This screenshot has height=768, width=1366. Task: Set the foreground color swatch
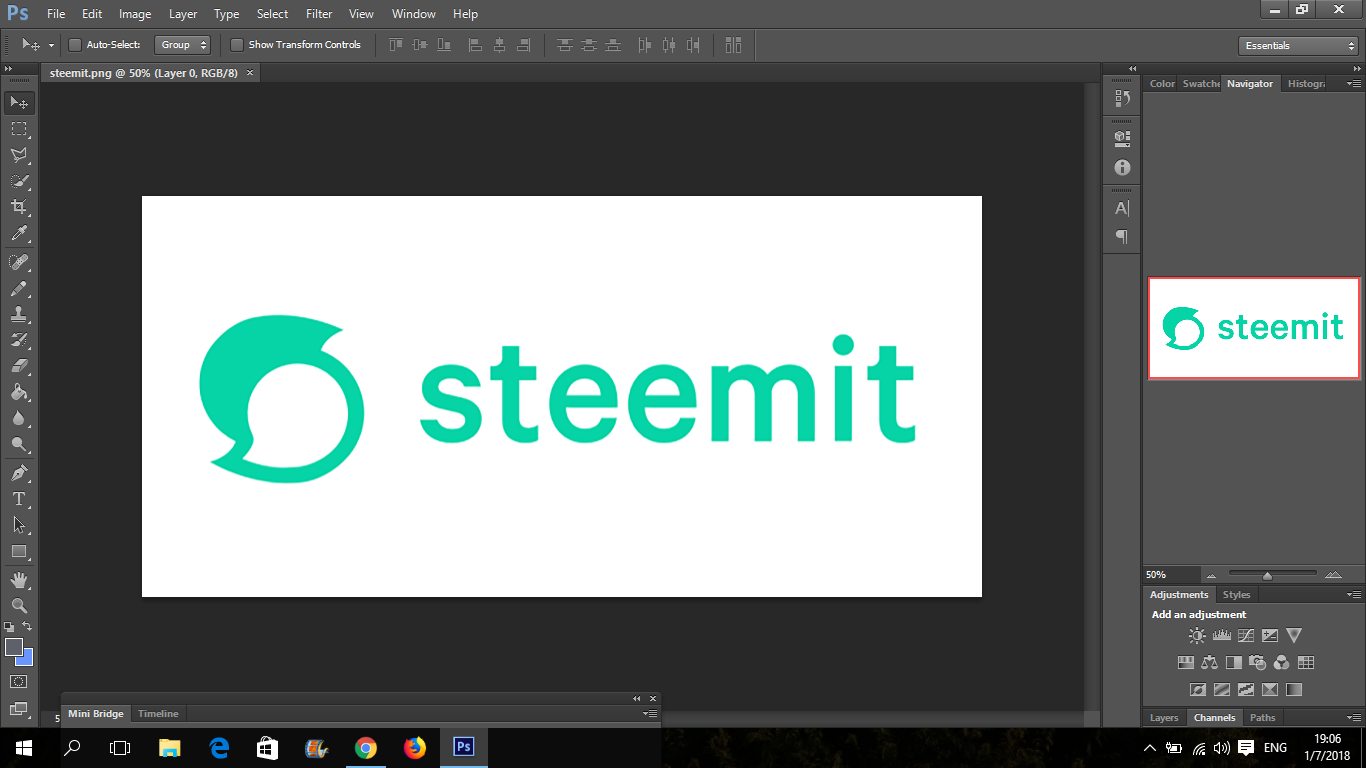pos(14,647)
